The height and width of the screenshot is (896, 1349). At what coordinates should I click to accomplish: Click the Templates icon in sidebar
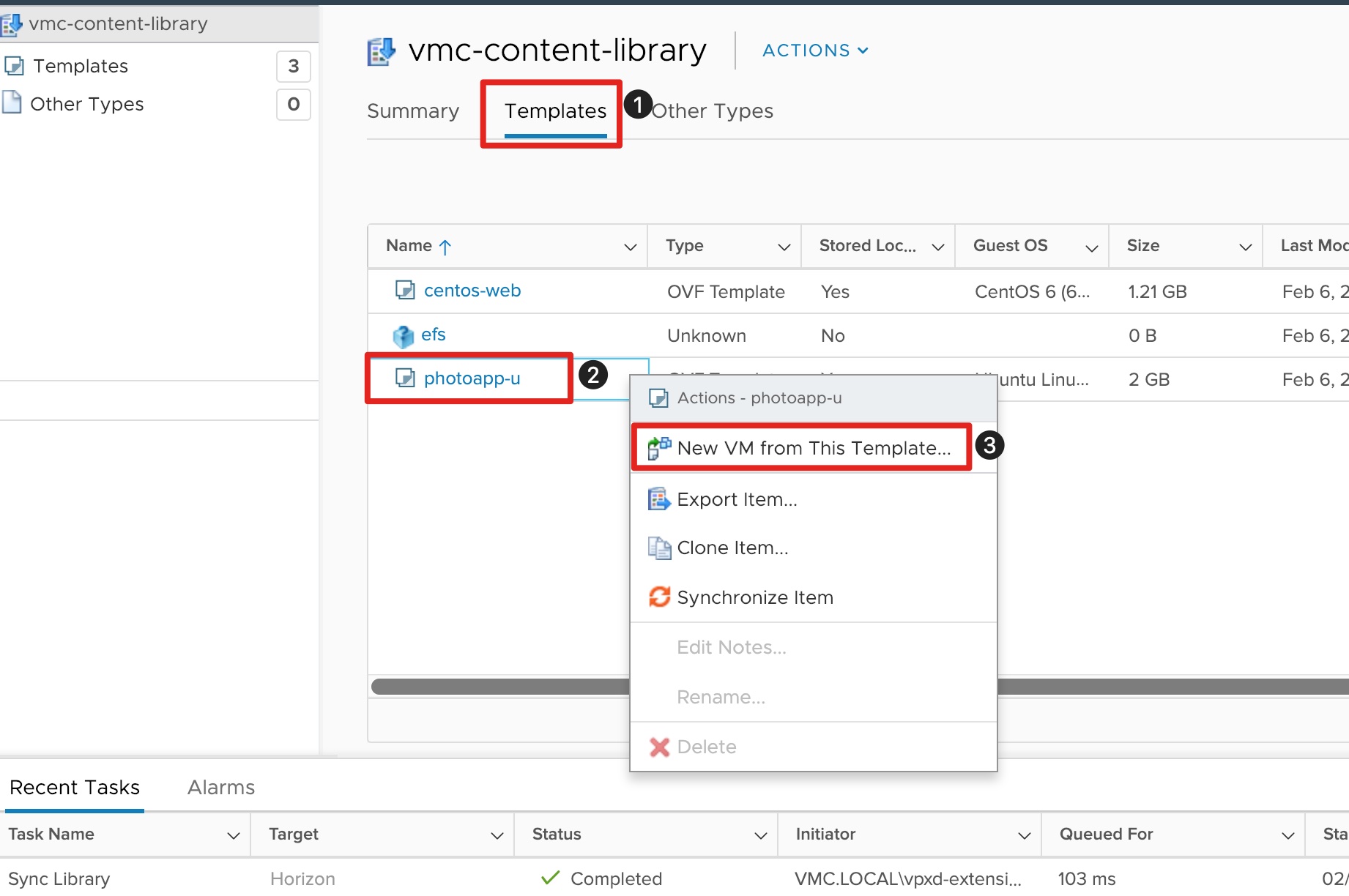13,66
